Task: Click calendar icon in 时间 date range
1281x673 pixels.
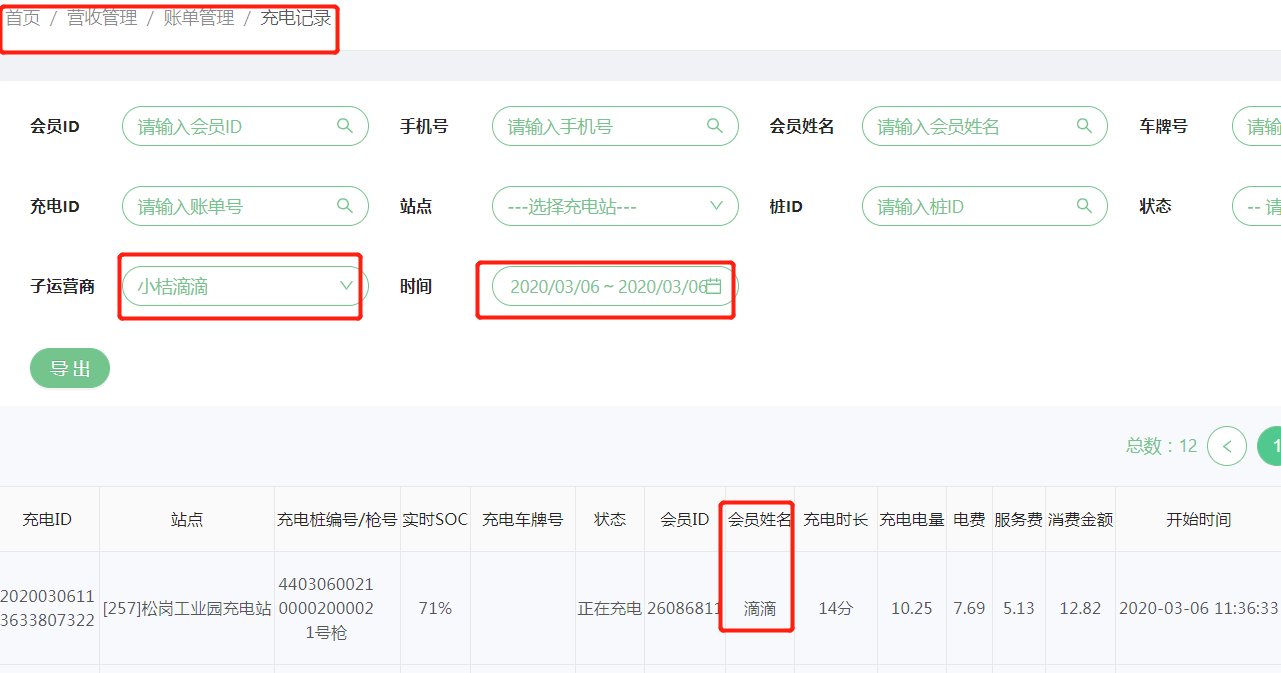Action: [x=714, y=286]
